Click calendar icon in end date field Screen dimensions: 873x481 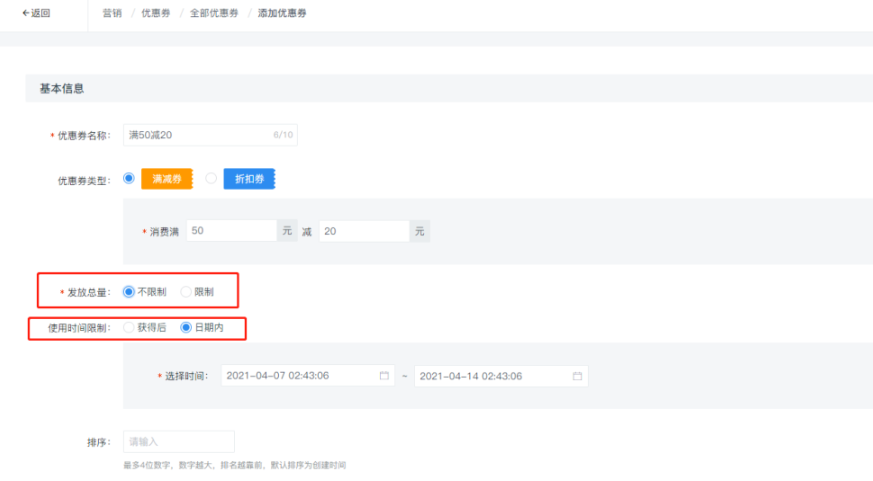tap(577, 376)
